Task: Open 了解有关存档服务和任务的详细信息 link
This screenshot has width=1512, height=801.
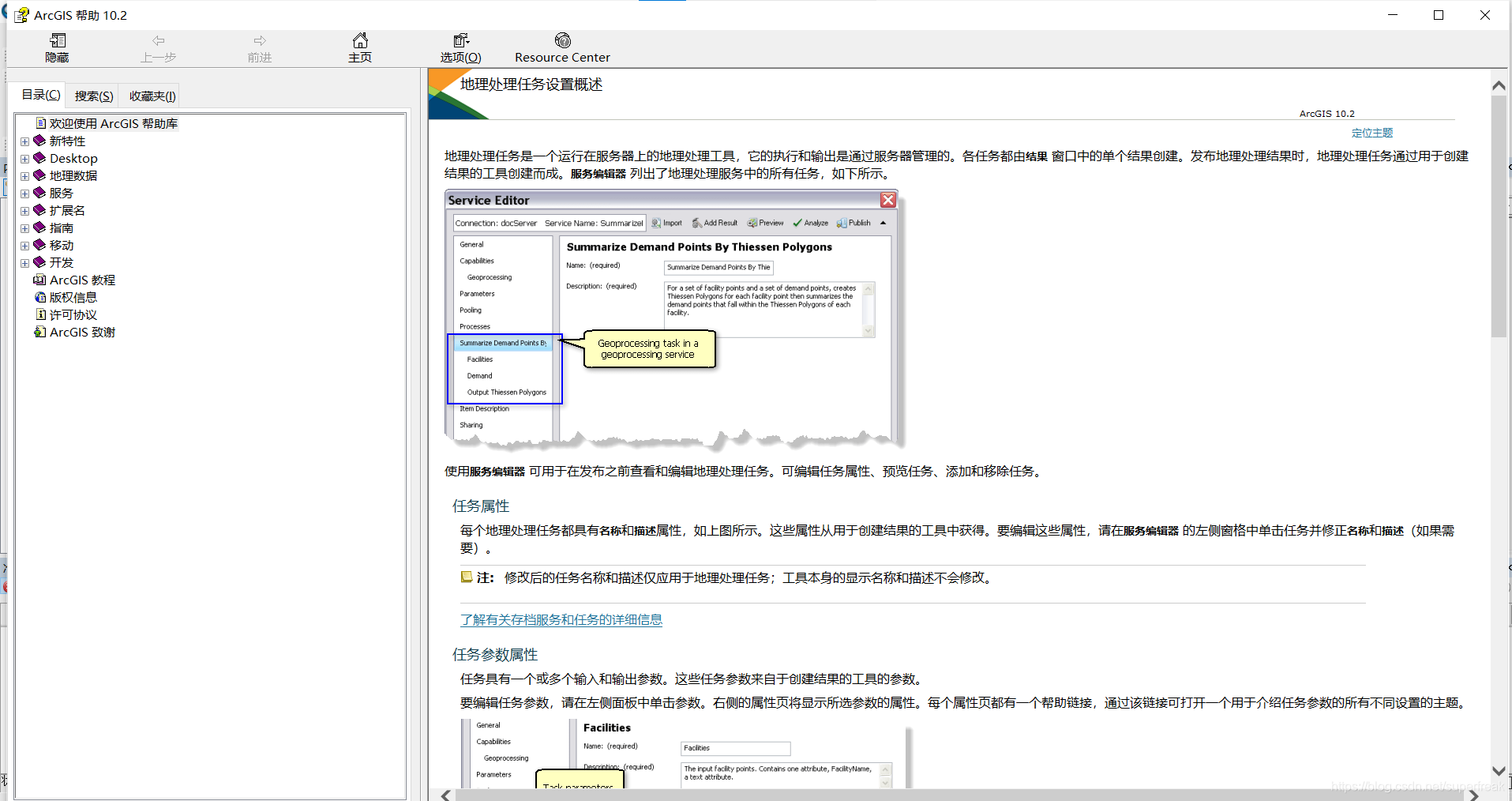Action: [561, 620]
